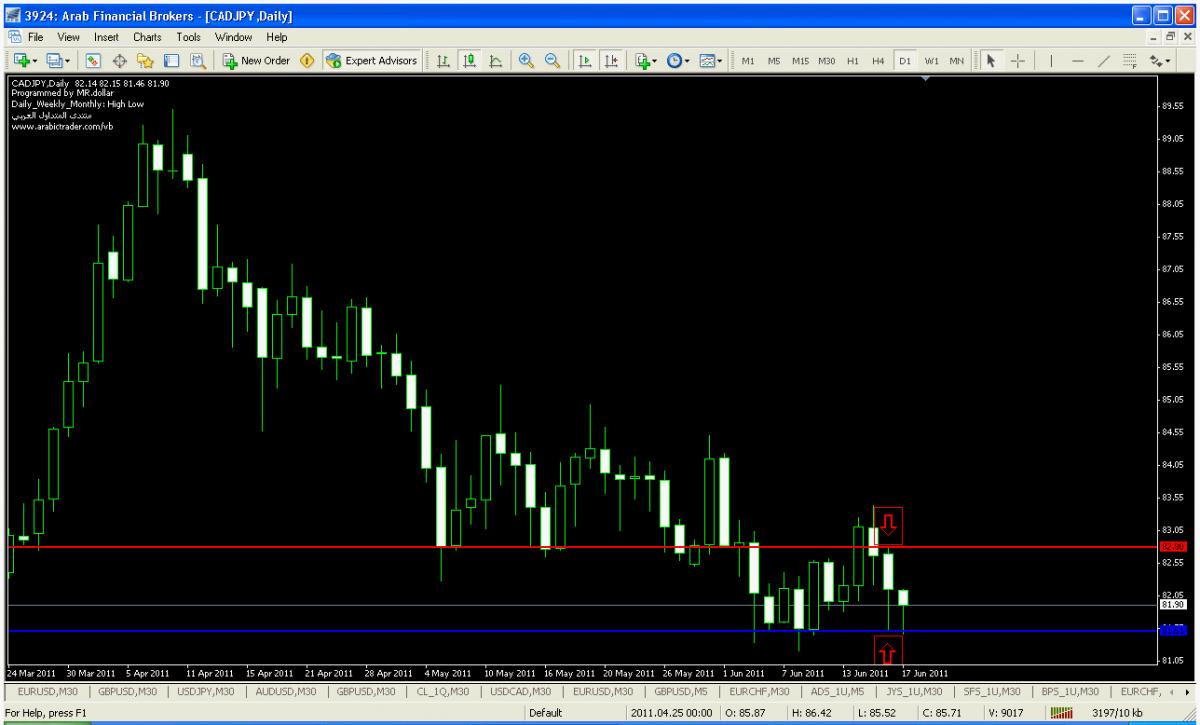Click the chart document icon beside File menu
The image size is (1200, 725).
pos(14,37)
